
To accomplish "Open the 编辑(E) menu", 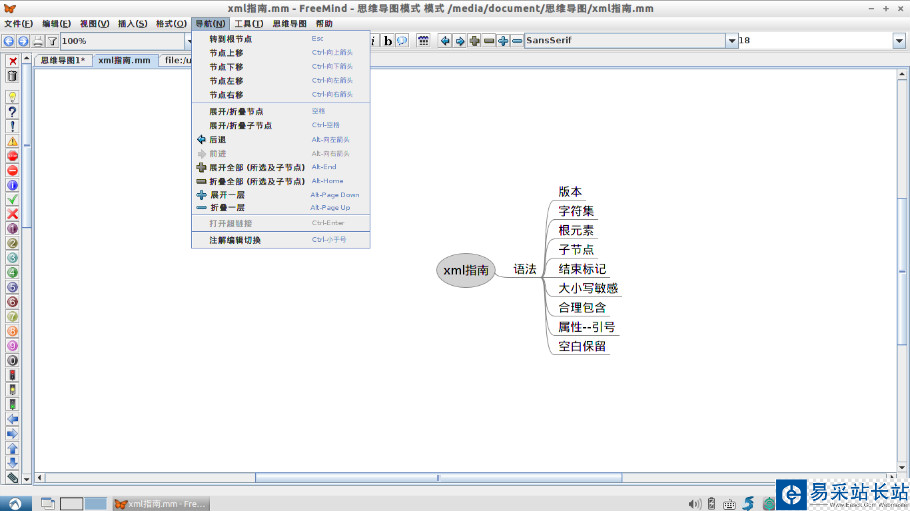I will pyautogui.click(x=56, y=24).
